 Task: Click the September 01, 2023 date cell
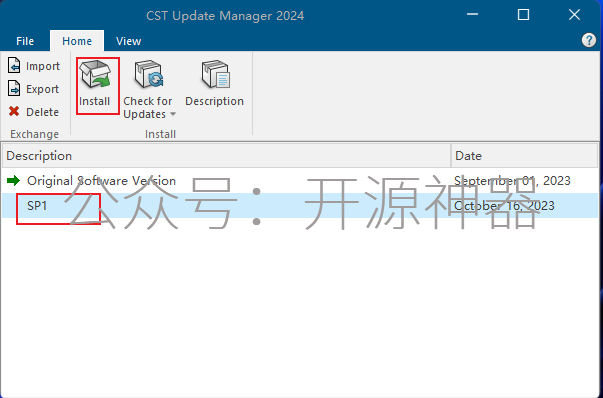pos(512,181)
